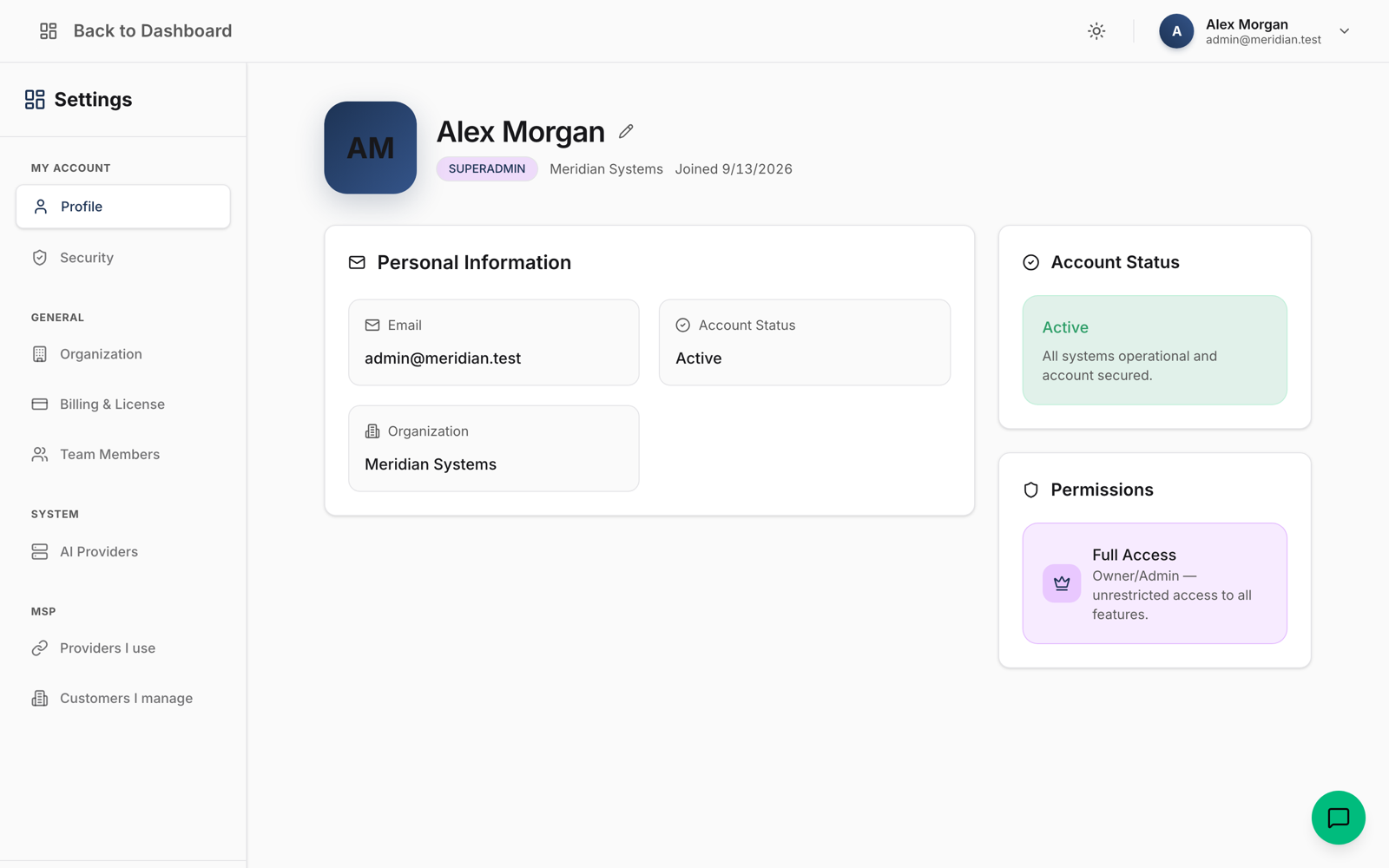Click the building icon in Organization info card
The height and width of the screenshot is (868, 1389).
coord(372,431)
